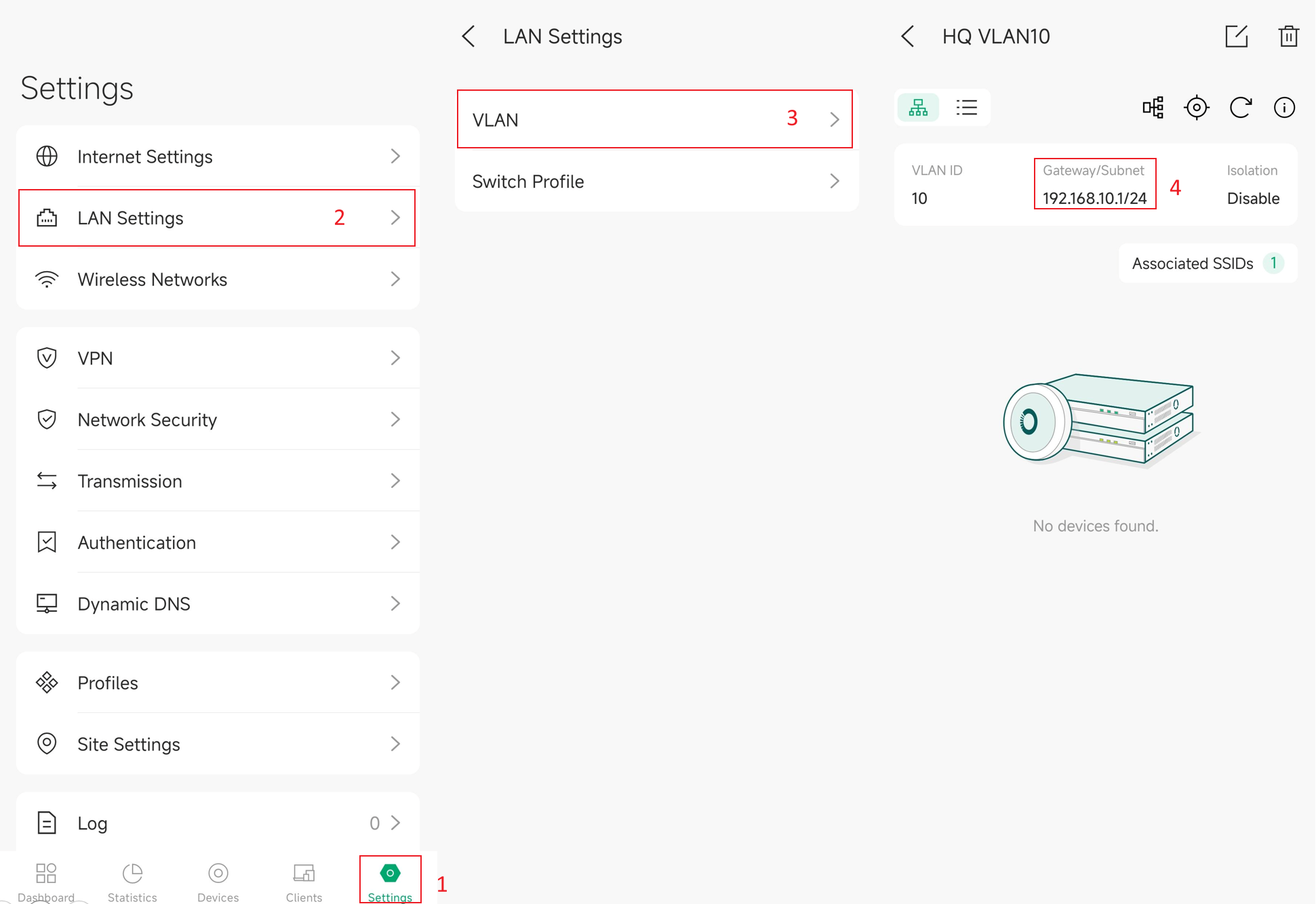Delete HQ VLAN10 using the trash icon
The width and height of the screenshot is (1316, 904).
[x=1289, y=37]
